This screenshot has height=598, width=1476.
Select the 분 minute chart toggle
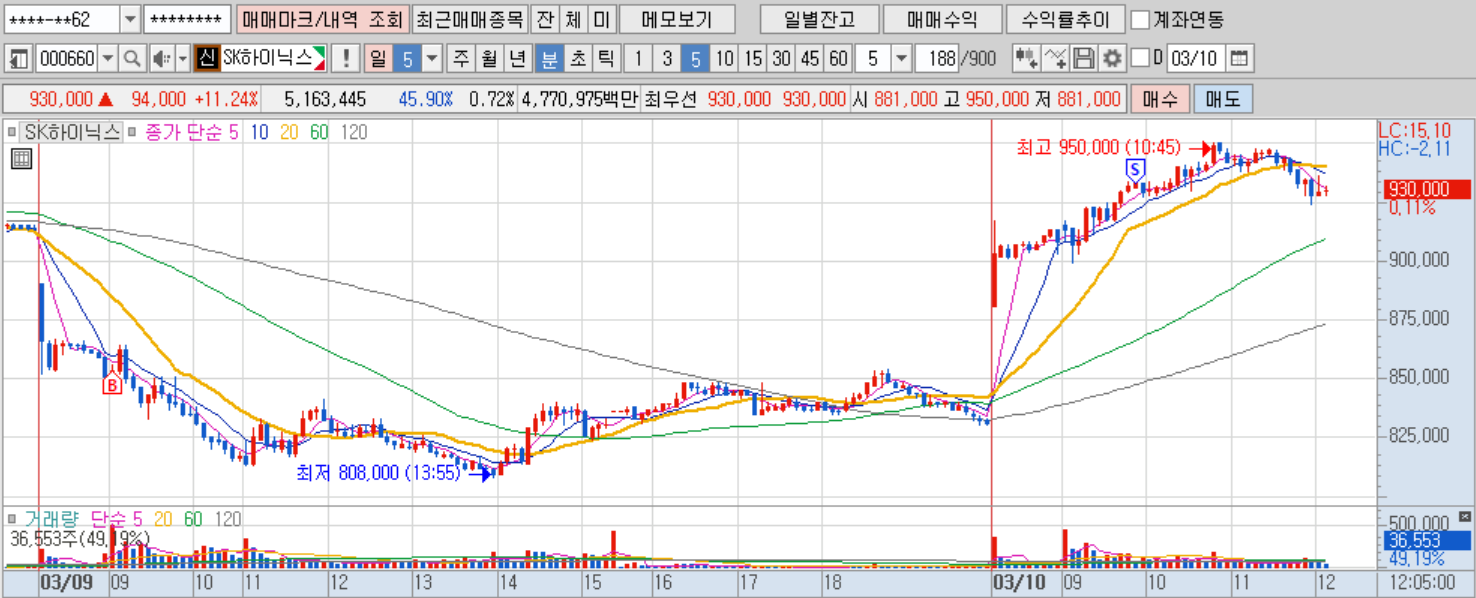549,59
